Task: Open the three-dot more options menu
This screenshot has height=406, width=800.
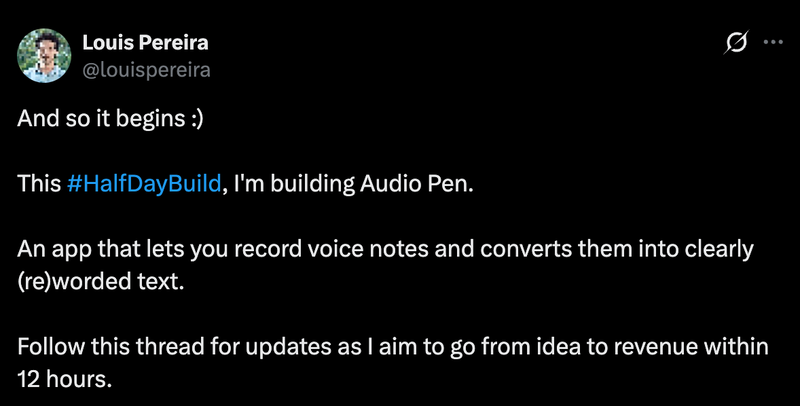Action: click(x=773, y=43)
